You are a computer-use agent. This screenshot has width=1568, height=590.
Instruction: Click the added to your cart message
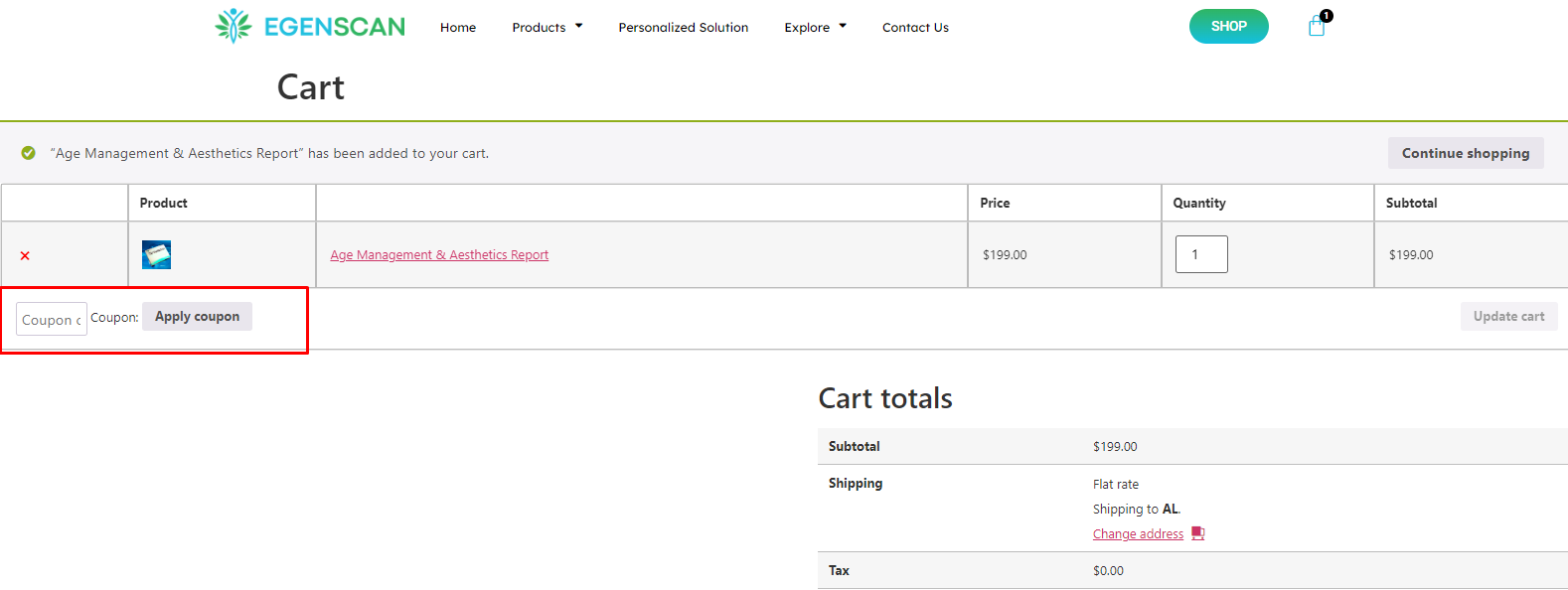click(x=269, y=153)
